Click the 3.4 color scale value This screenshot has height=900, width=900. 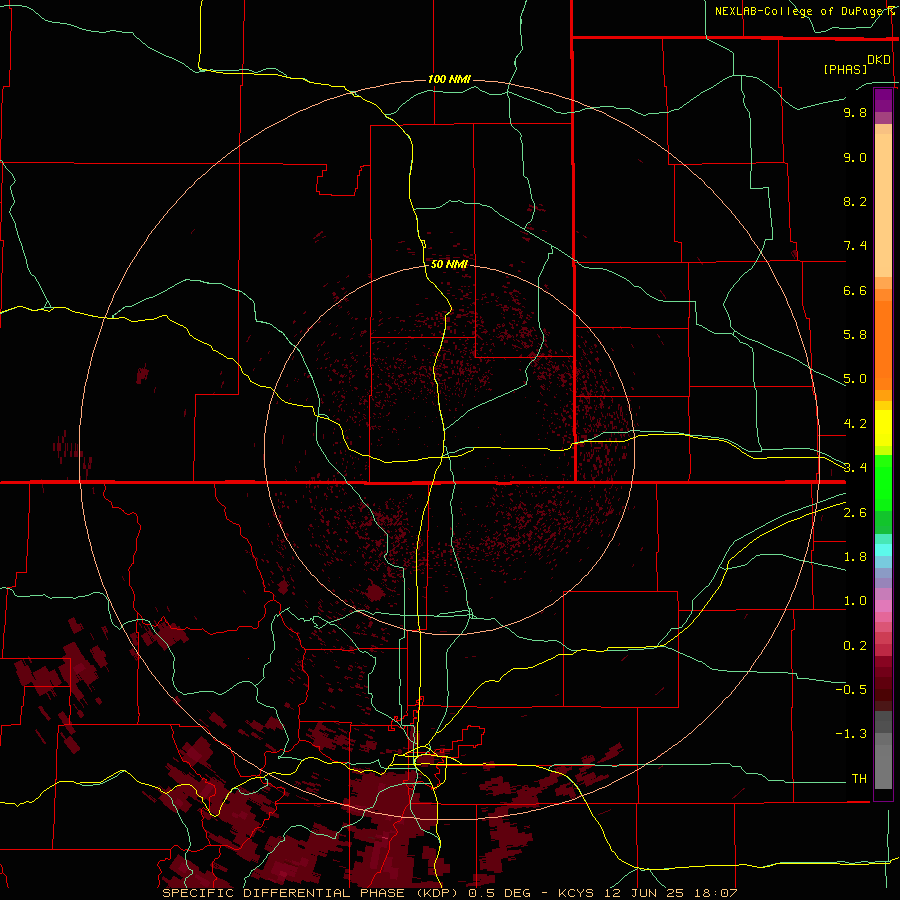pos(855,468)
